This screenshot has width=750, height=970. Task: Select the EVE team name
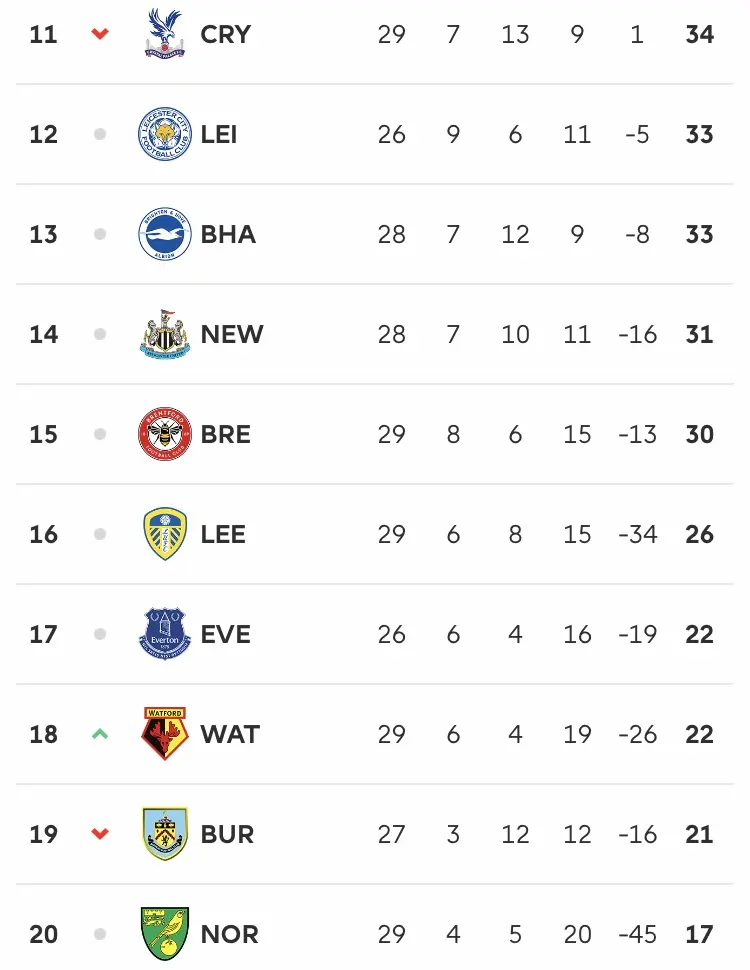pos(225,634)
